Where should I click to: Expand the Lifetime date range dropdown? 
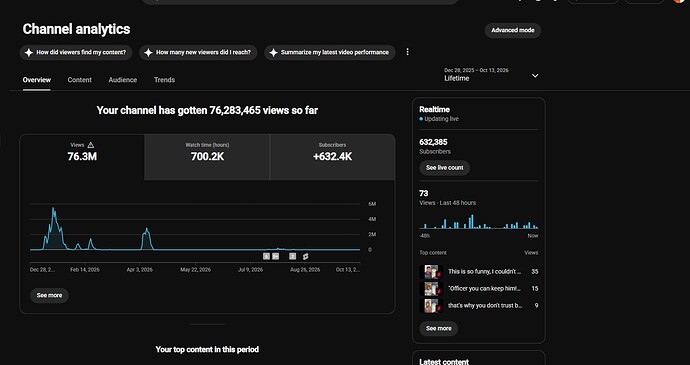click(x=491, y=75)
